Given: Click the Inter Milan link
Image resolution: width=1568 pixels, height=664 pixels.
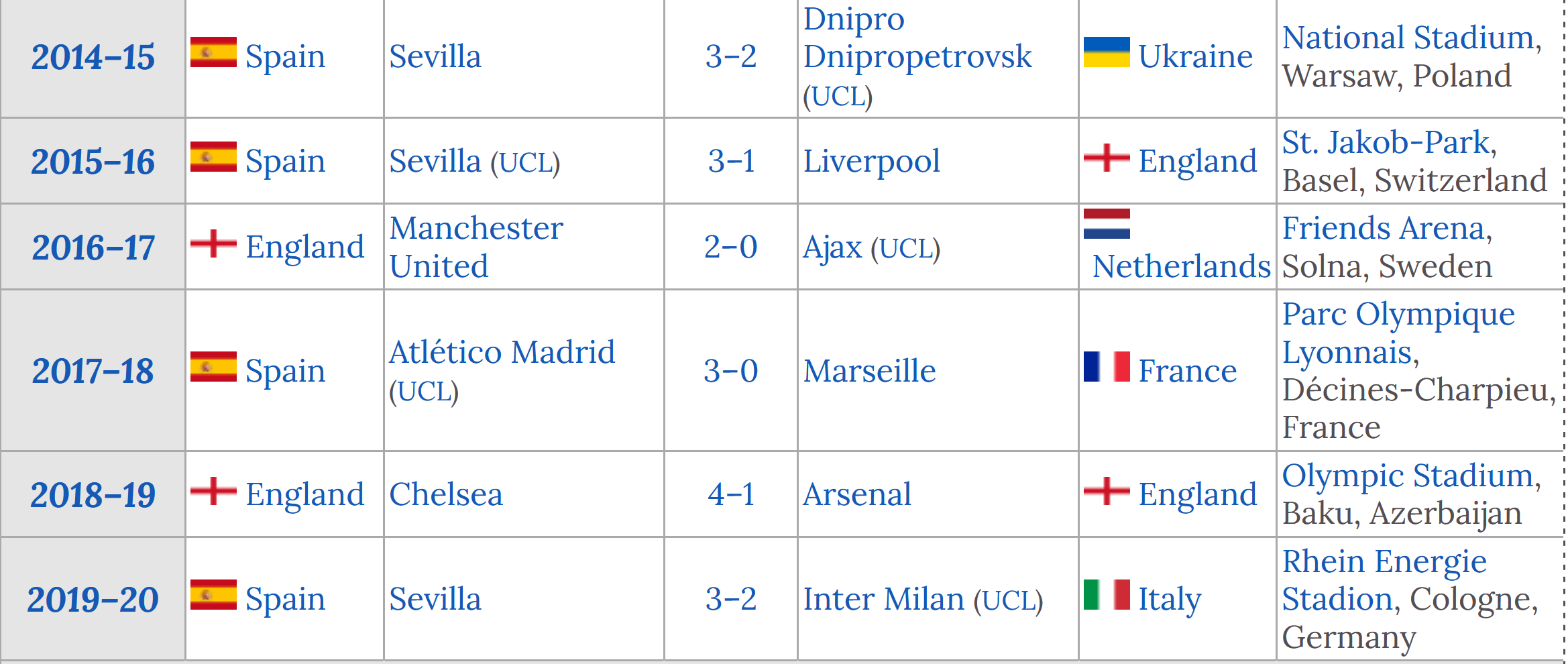Looking at the screenshot, I should (x=883, y=599).
